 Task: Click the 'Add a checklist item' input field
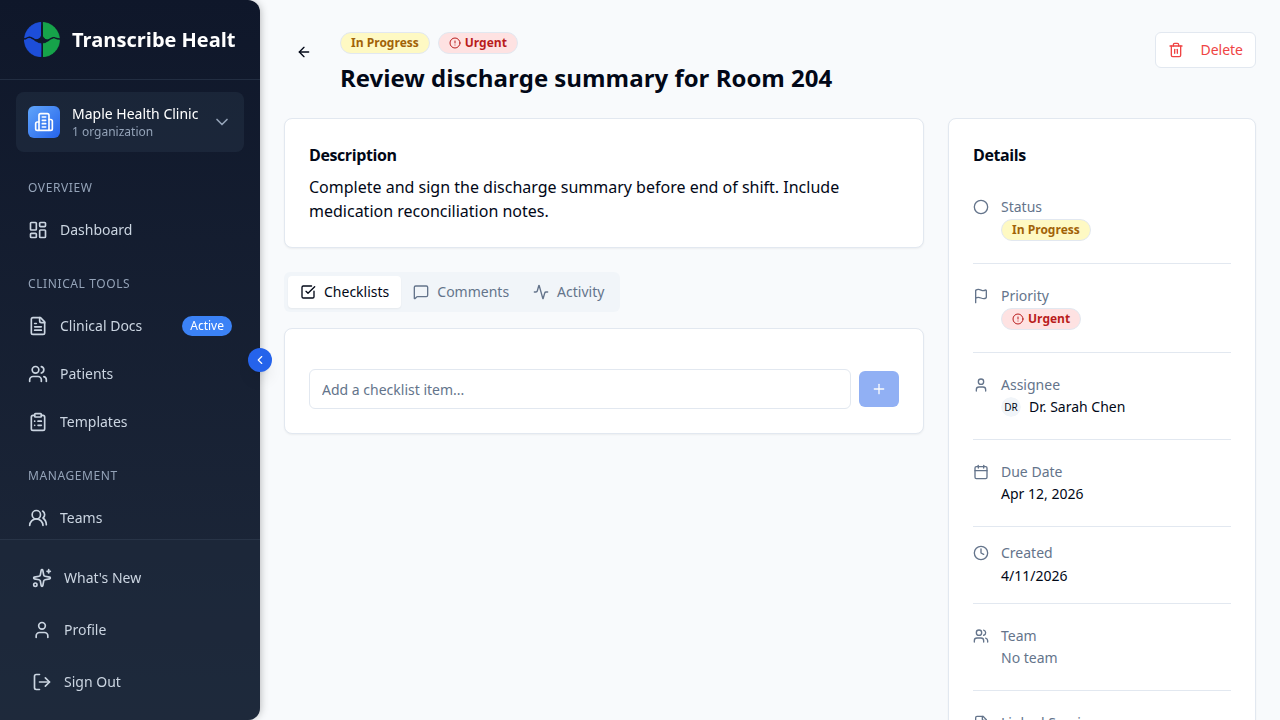pyautogui.click(x=579, y=389)
